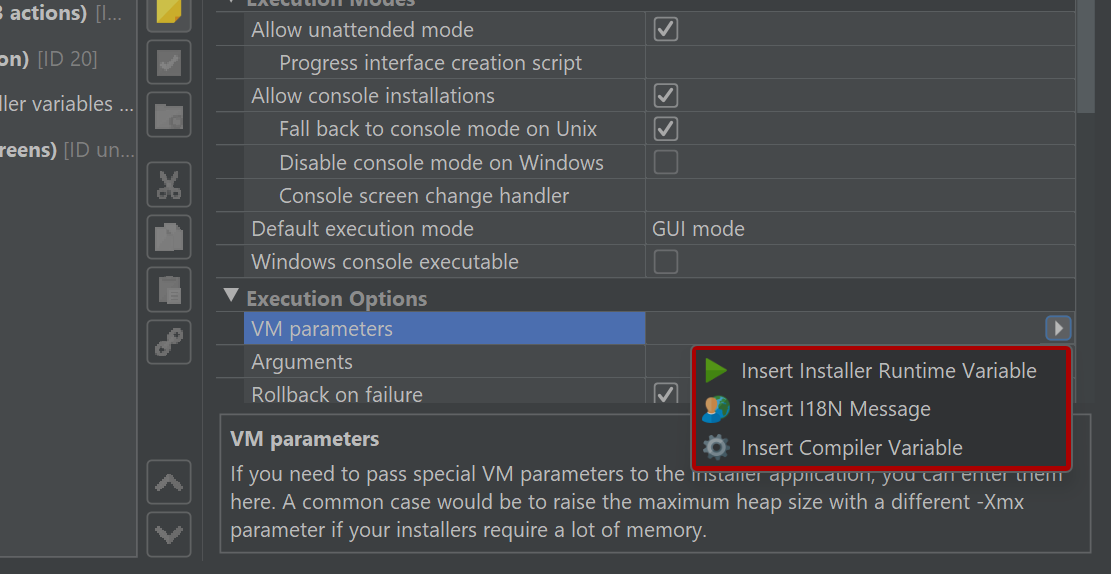The image size is (1111, 574).
Task: Enable Disable console mode on Windows checkbox
Action: [x=665, y=162]
